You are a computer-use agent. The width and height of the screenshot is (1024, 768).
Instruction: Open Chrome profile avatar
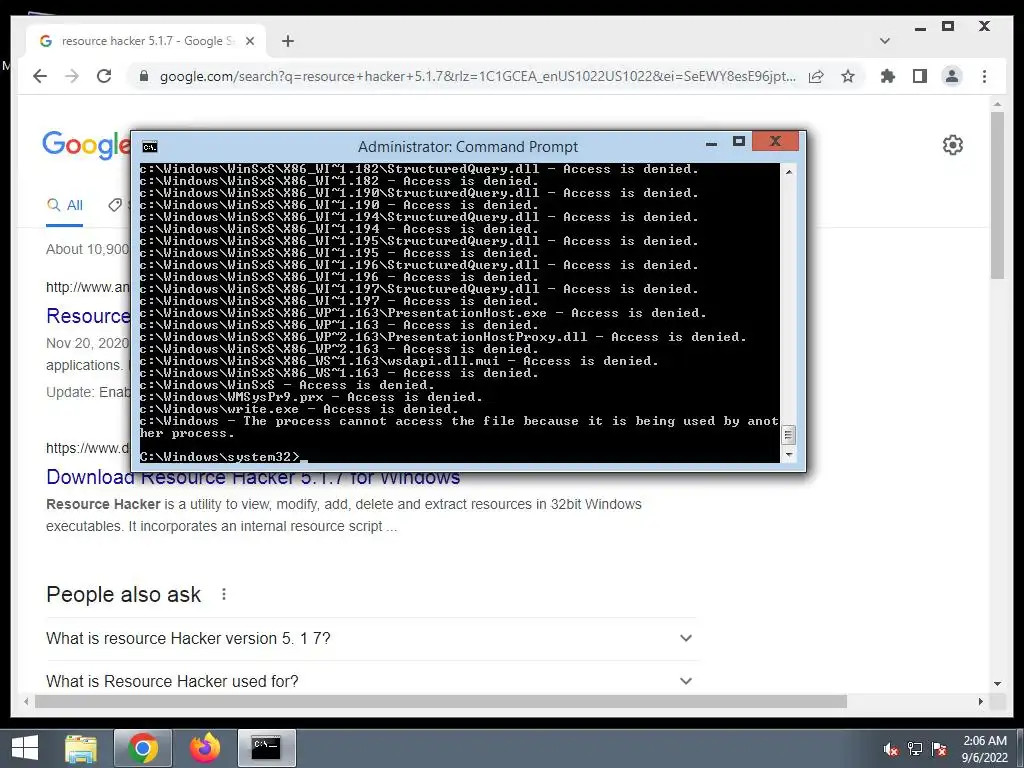(952, 76)
